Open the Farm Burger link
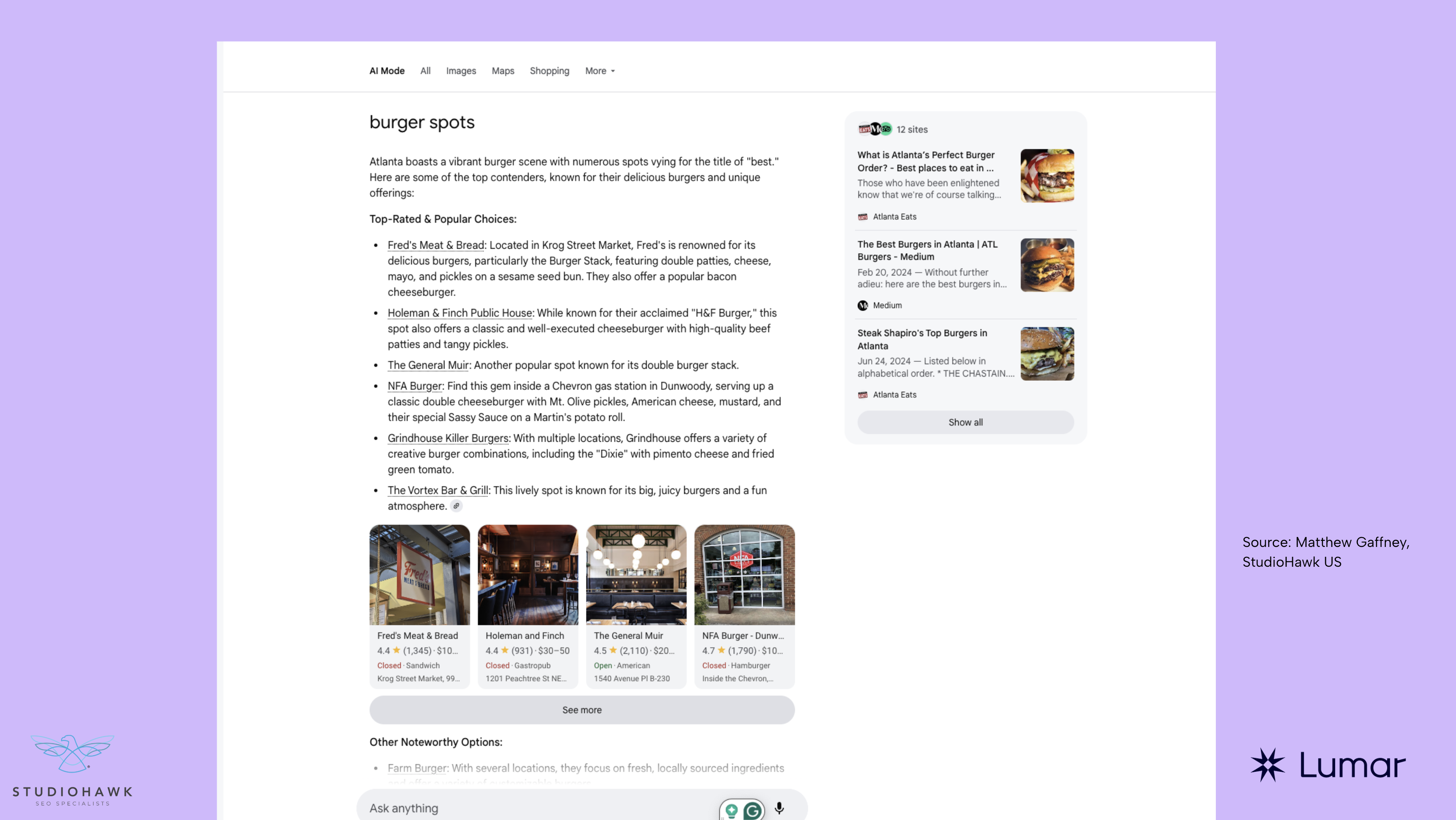1456x820 pixels. pyautogui.click(x=417, y=768)
